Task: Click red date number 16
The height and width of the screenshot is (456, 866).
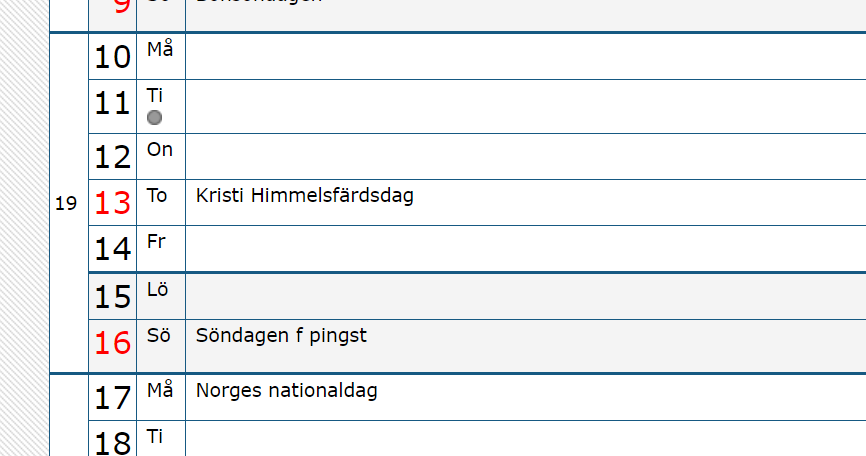Action: click(113, 343)
